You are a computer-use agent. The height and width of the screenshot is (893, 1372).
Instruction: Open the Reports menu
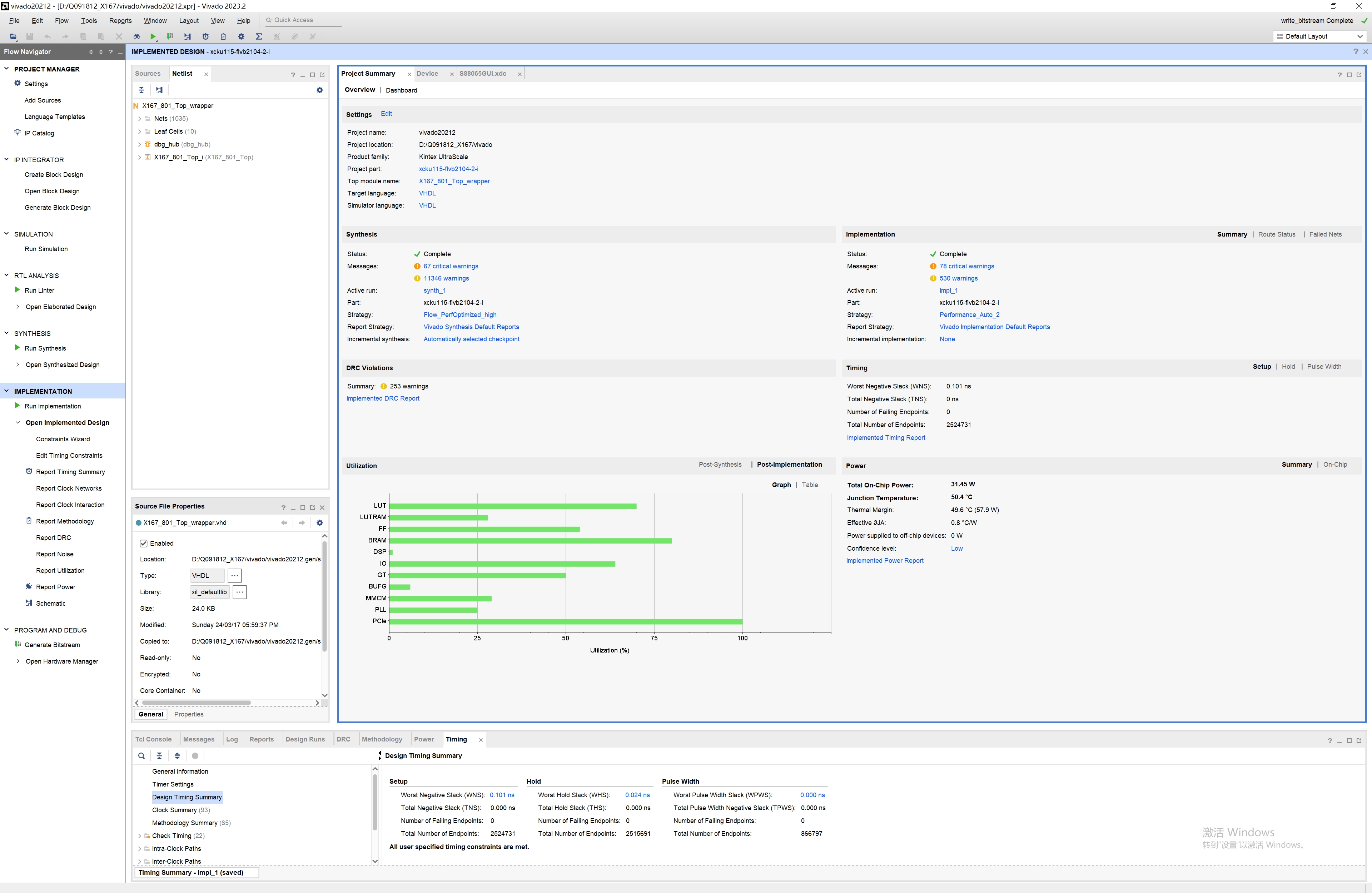[x=120, y=21]
